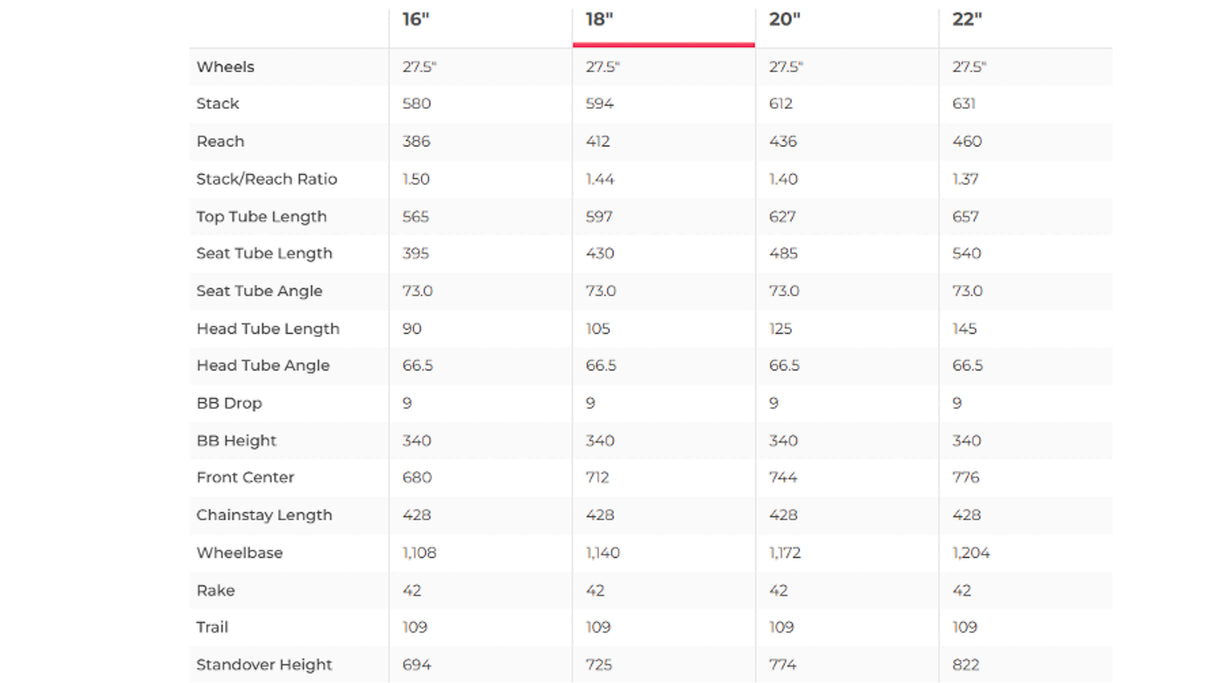Click the Stack row label

pyautogui.click(x=218, y=104)
